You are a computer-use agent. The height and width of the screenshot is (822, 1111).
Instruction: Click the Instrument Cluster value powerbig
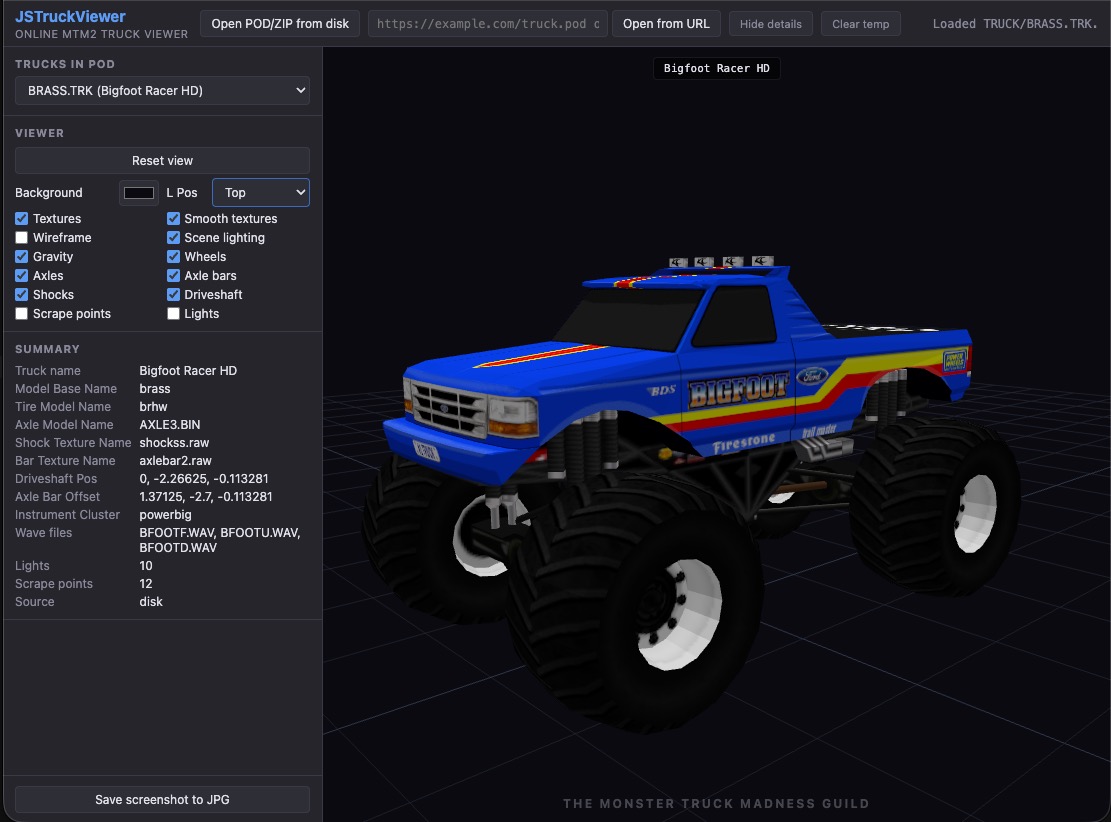point(165,514)
